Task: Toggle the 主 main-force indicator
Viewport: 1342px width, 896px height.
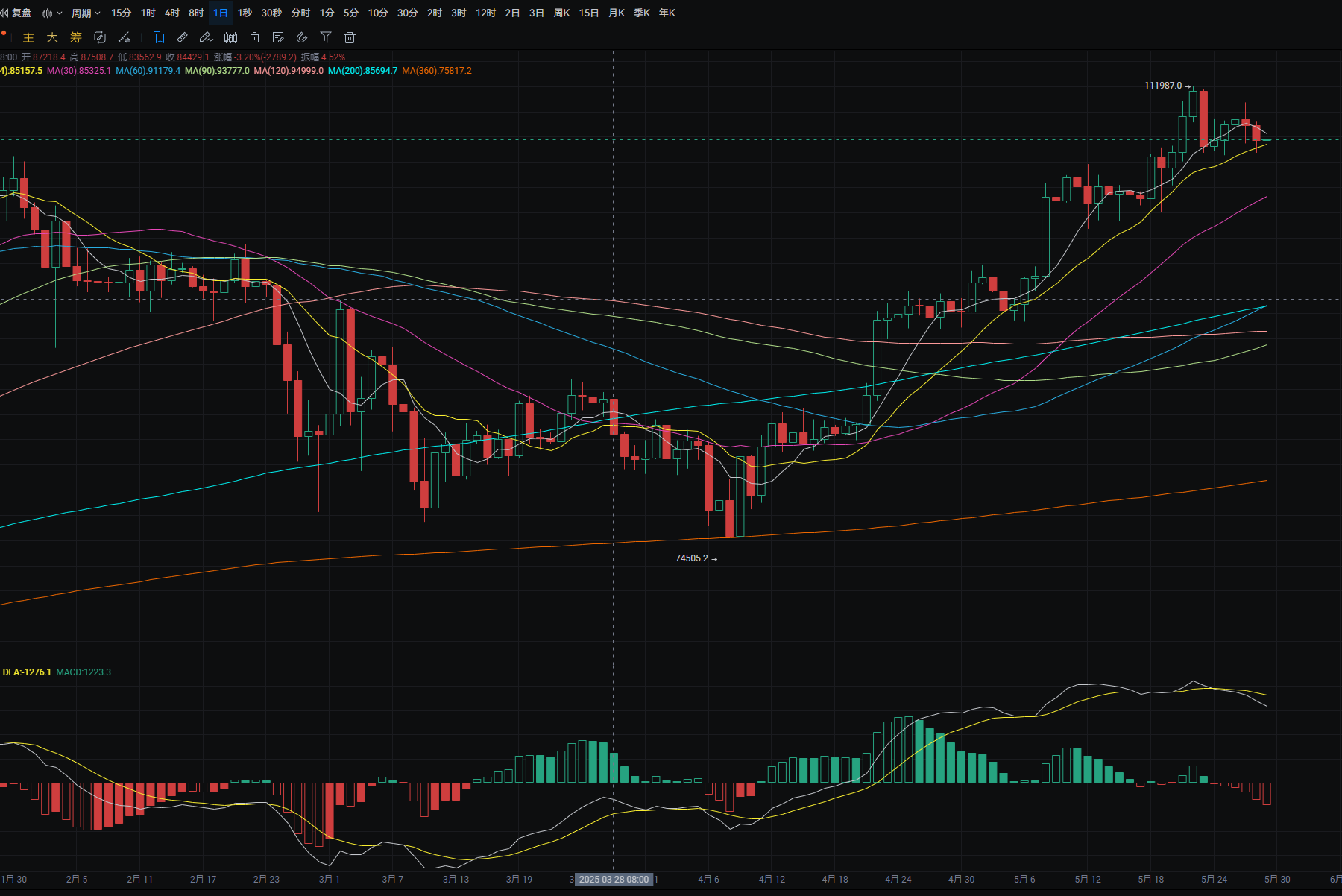Action: point(28,37)
